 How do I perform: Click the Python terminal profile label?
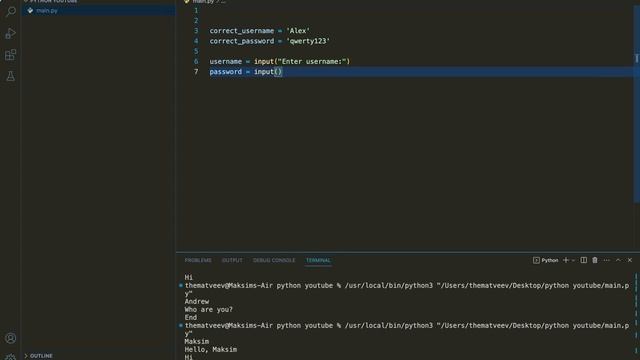546,260
